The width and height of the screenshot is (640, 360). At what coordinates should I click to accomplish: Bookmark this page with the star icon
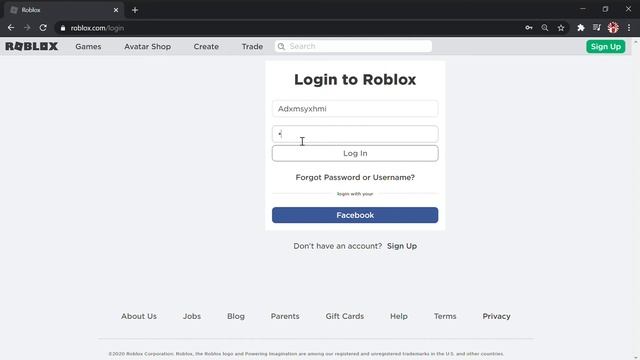561,28
